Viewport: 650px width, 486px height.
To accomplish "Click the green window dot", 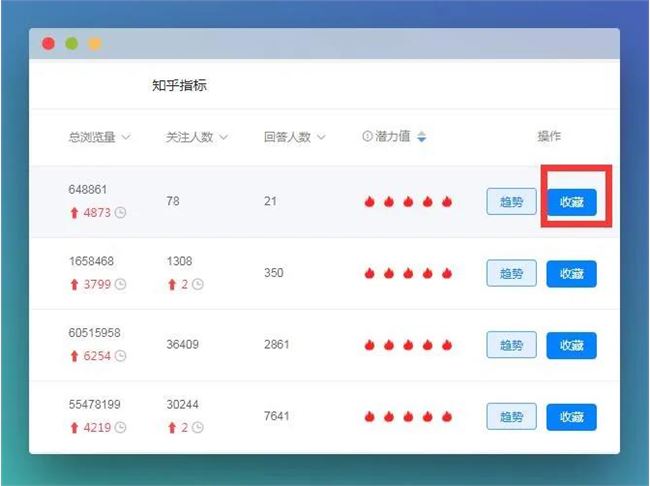I will pos(72,44).
